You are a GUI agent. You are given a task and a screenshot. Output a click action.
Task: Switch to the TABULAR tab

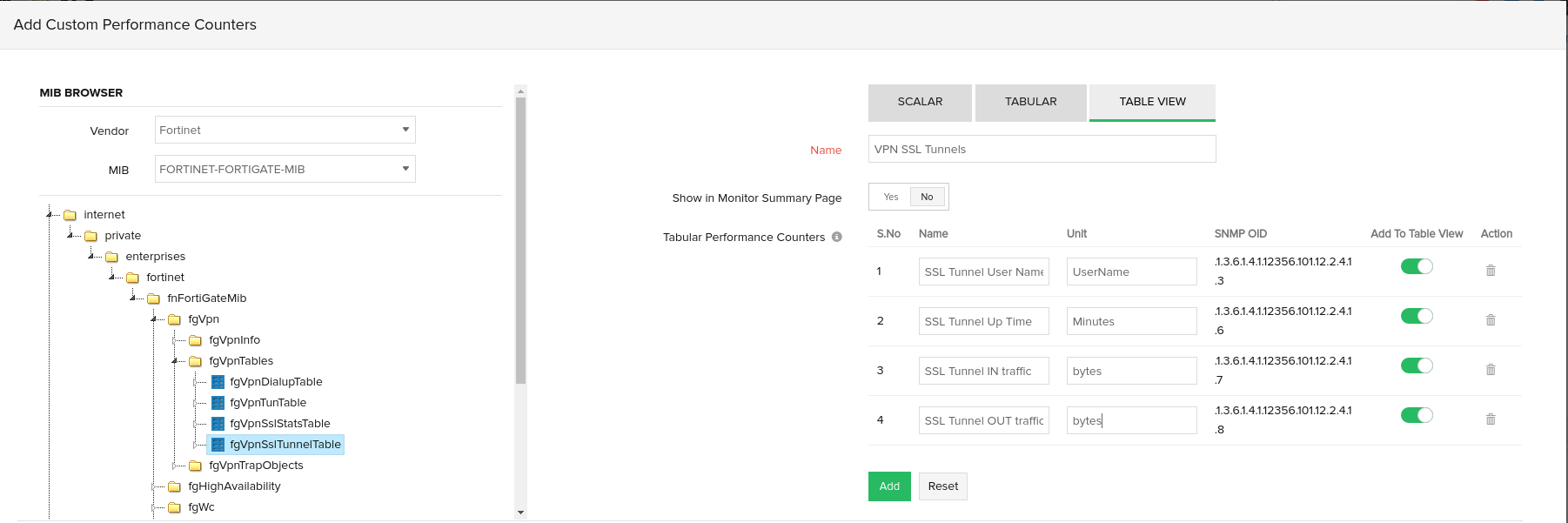(x=1030, y=102)
